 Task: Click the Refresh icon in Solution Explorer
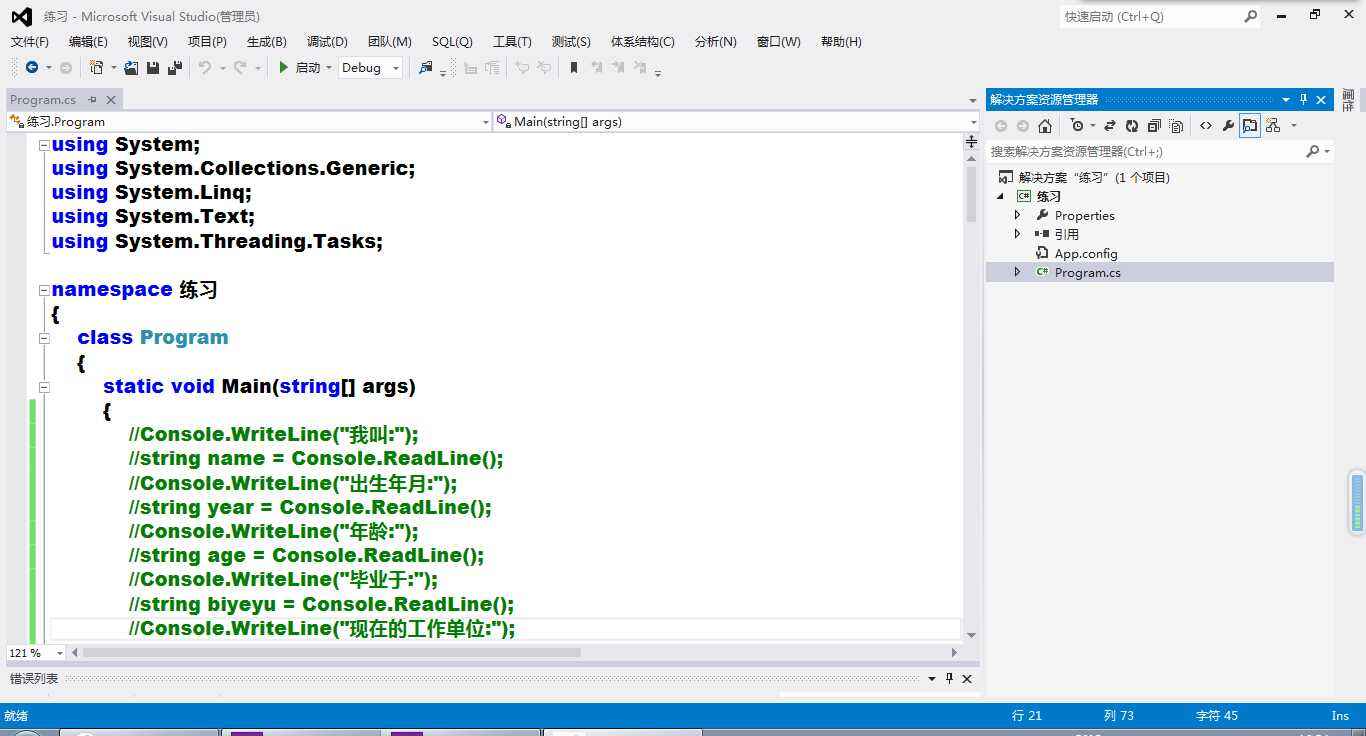1132,126
